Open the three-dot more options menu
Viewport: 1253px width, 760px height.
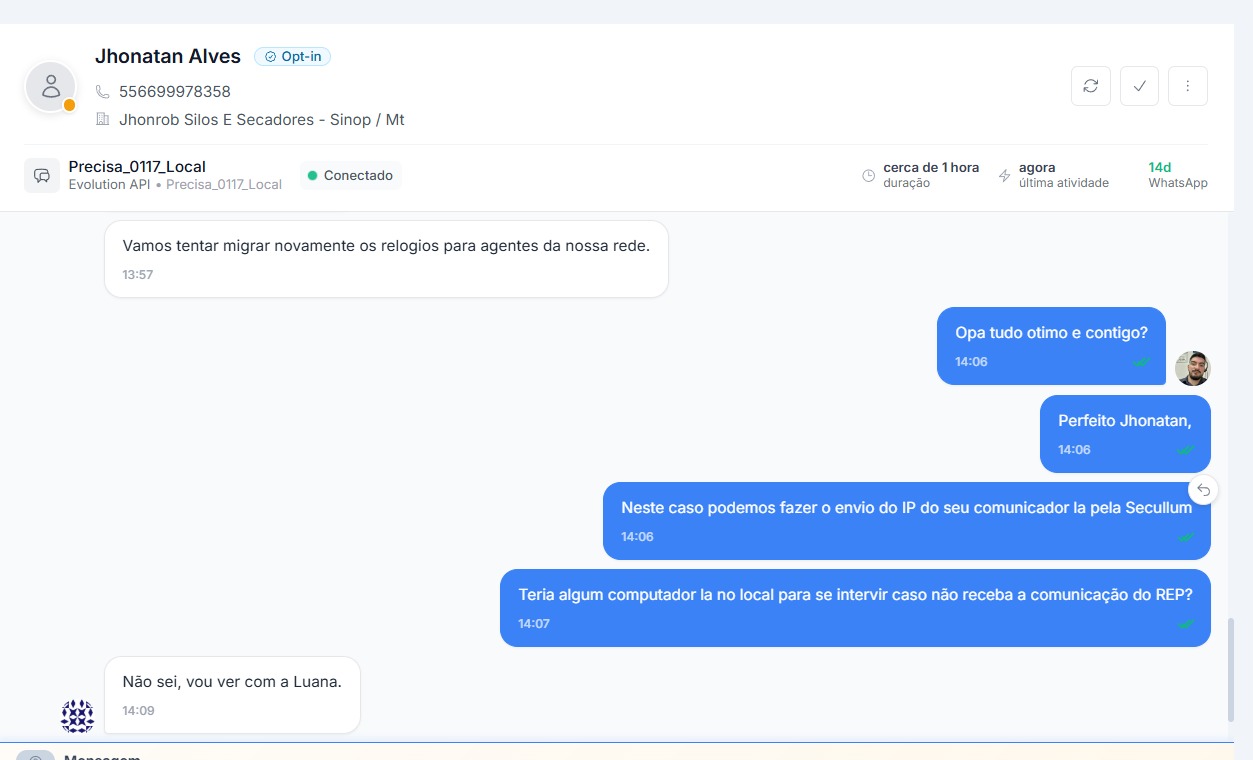click(1188, 86)
